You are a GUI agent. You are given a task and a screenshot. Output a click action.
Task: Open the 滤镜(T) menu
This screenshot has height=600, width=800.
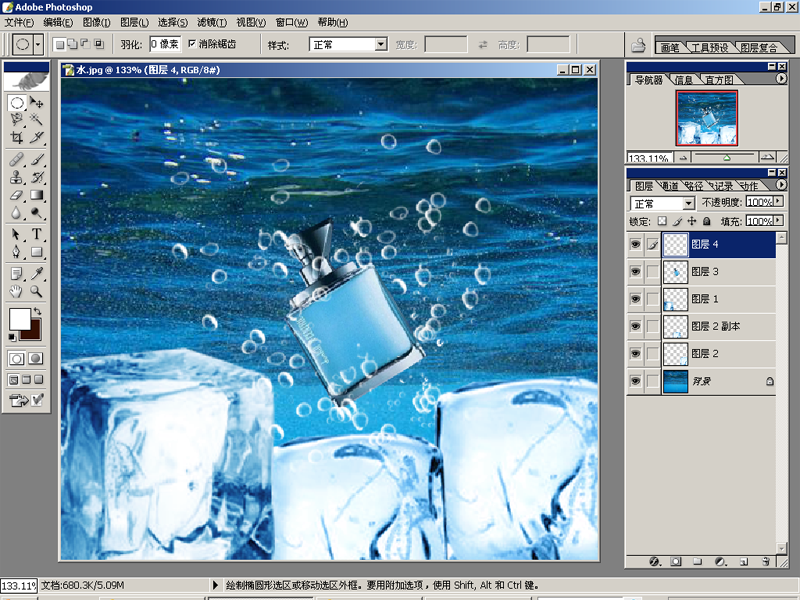pos(212,22)
